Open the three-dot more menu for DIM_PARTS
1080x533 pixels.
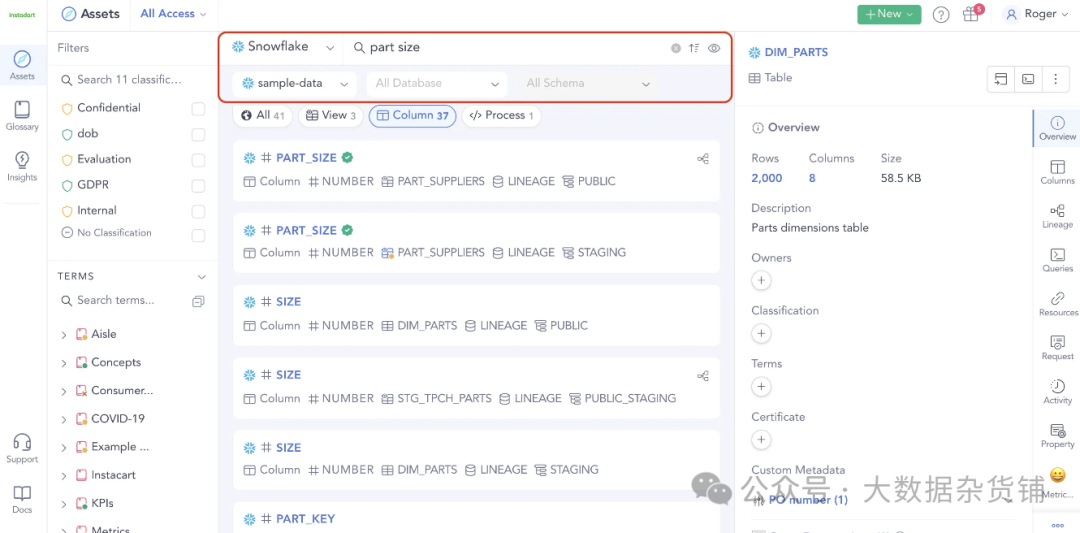(1055, 79)
